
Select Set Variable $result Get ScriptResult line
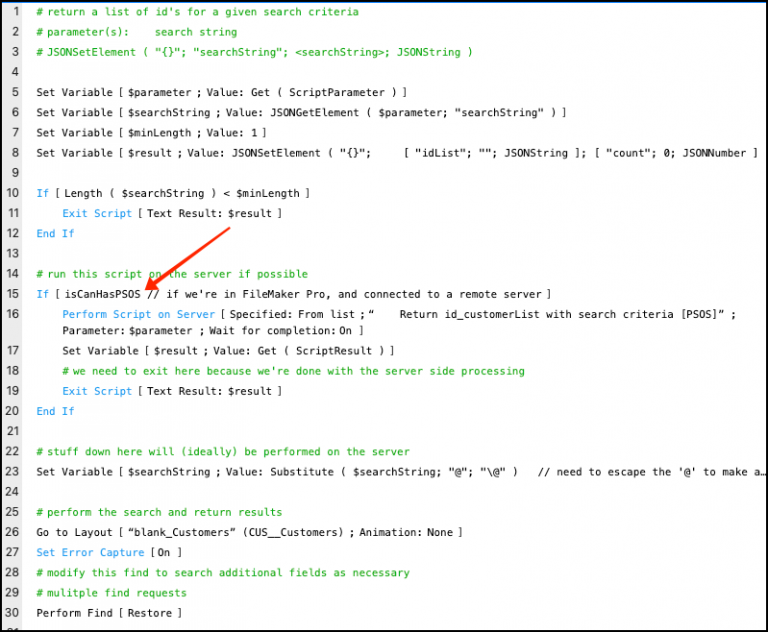pos(227,351)
